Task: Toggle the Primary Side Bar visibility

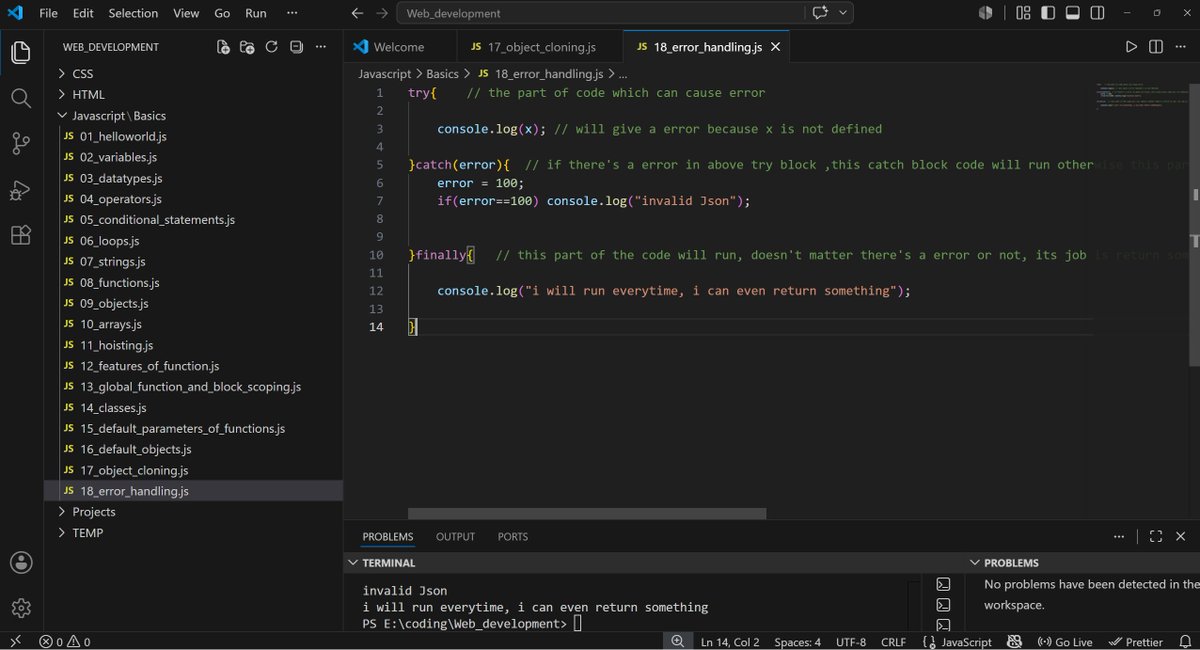Action: click(1048, 13)
